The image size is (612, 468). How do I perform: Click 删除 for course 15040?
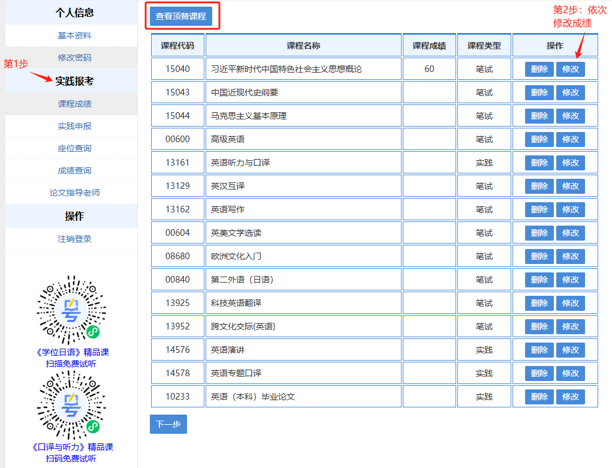pyautogui.click(x=539, y=69)
